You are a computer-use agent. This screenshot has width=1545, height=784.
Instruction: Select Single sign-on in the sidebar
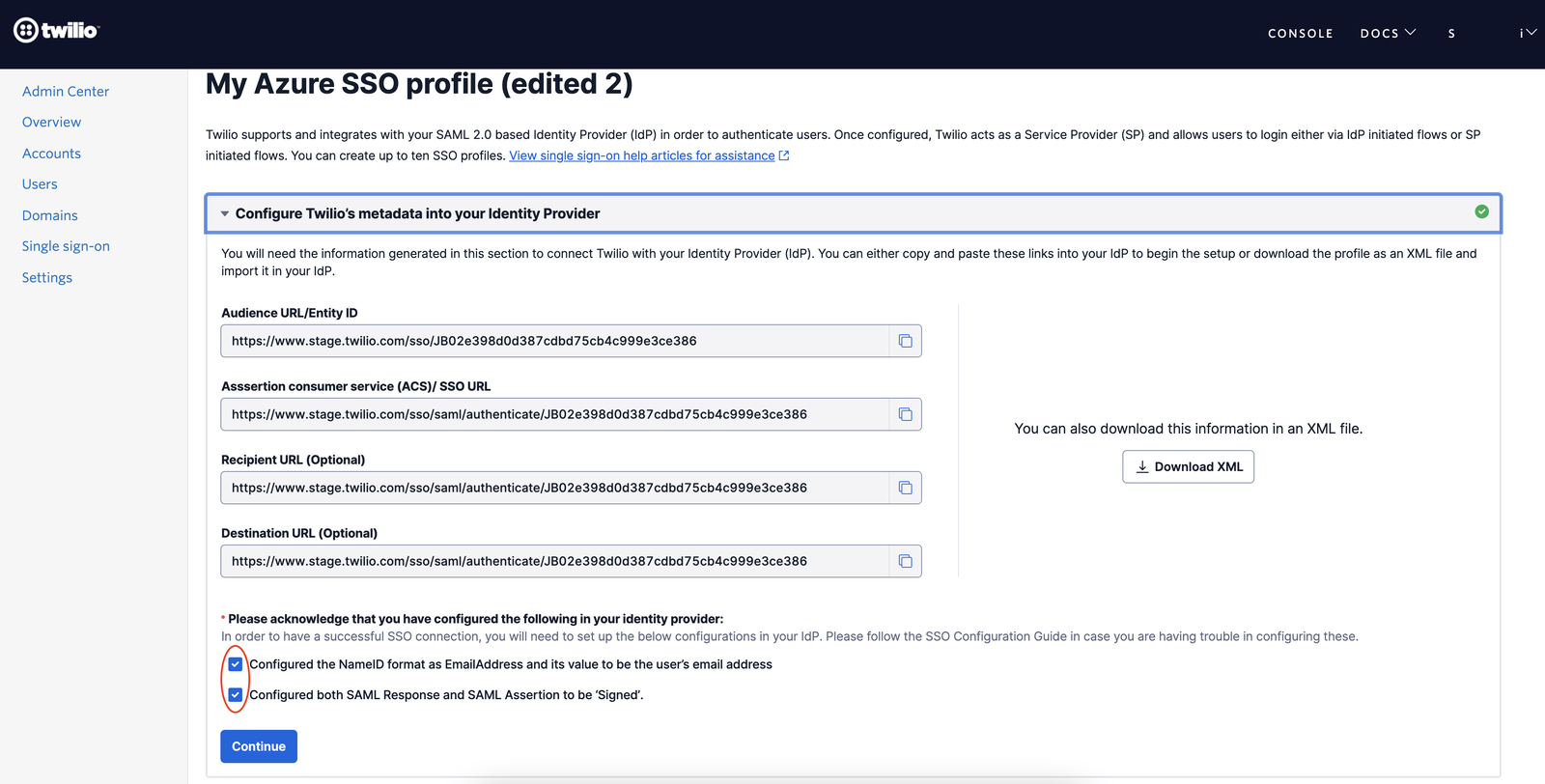pos(66,245)
